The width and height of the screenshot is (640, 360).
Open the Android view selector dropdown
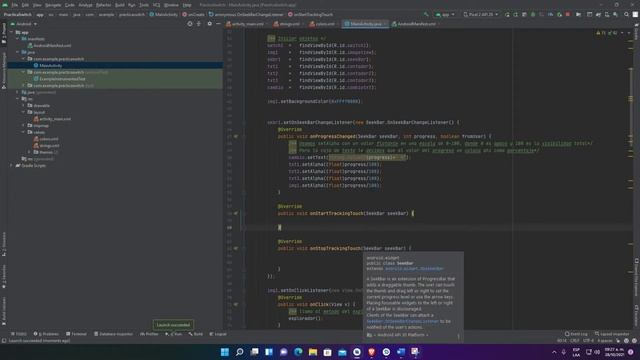point(26,24)
